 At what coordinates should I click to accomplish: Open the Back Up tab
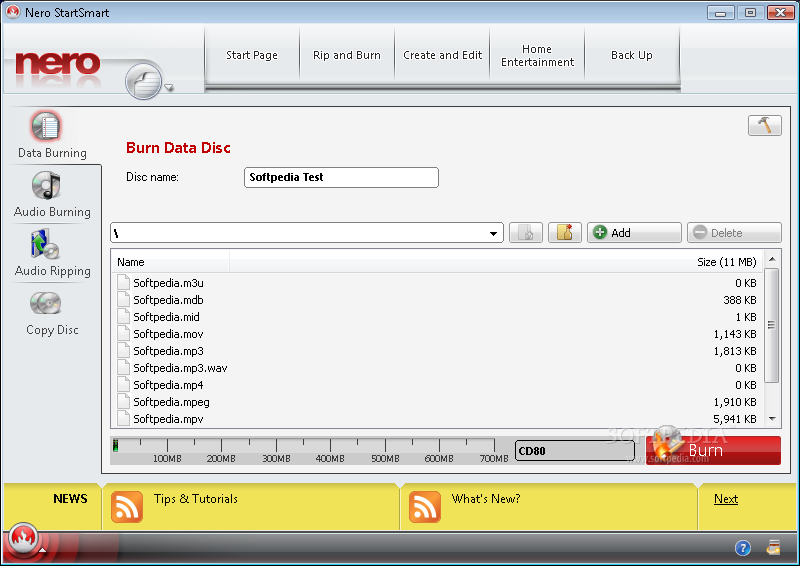tap(632, 55)
